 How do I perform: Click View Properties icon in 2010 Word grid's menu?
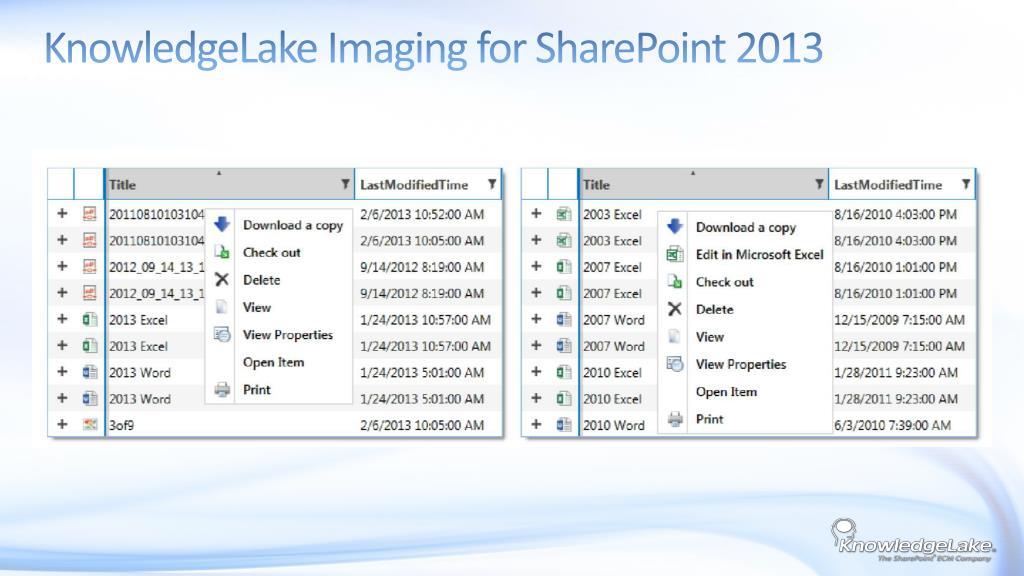(x=675, y=364)
